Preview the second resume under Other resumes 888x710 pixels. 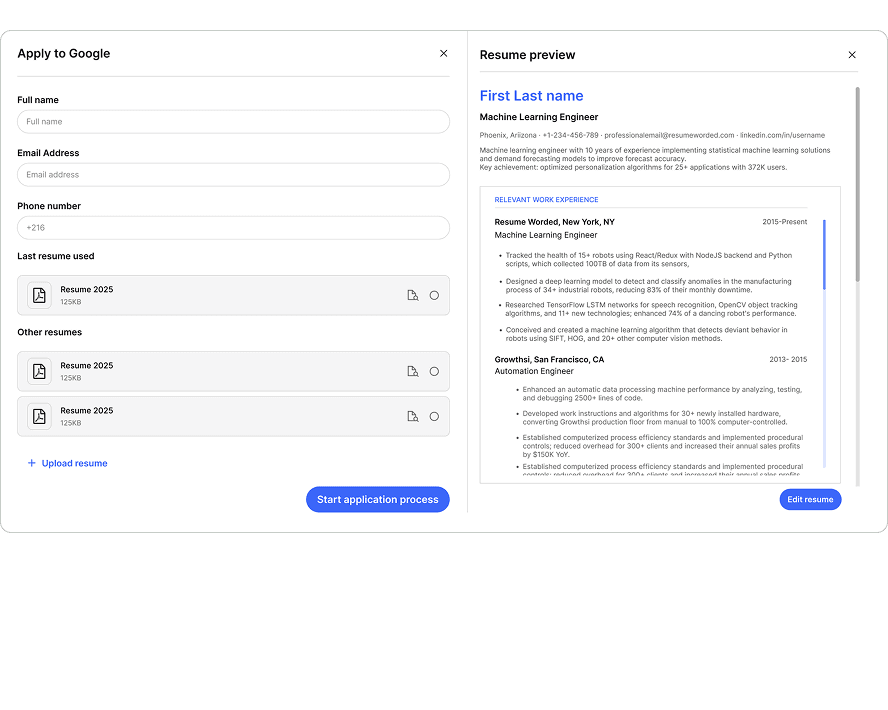click(x=413, y=417)
